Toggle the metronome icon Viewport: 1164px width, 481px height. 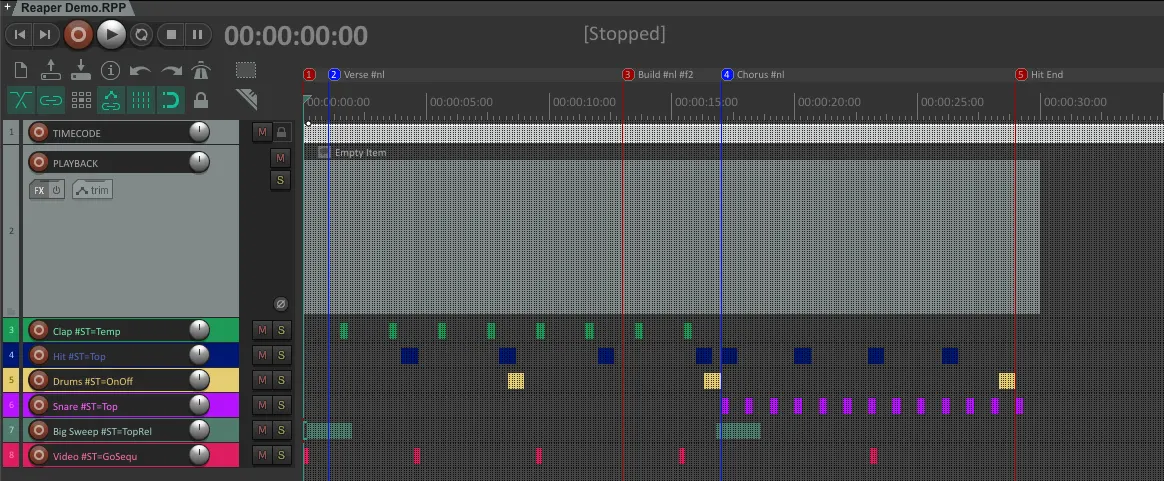(201, 70)
